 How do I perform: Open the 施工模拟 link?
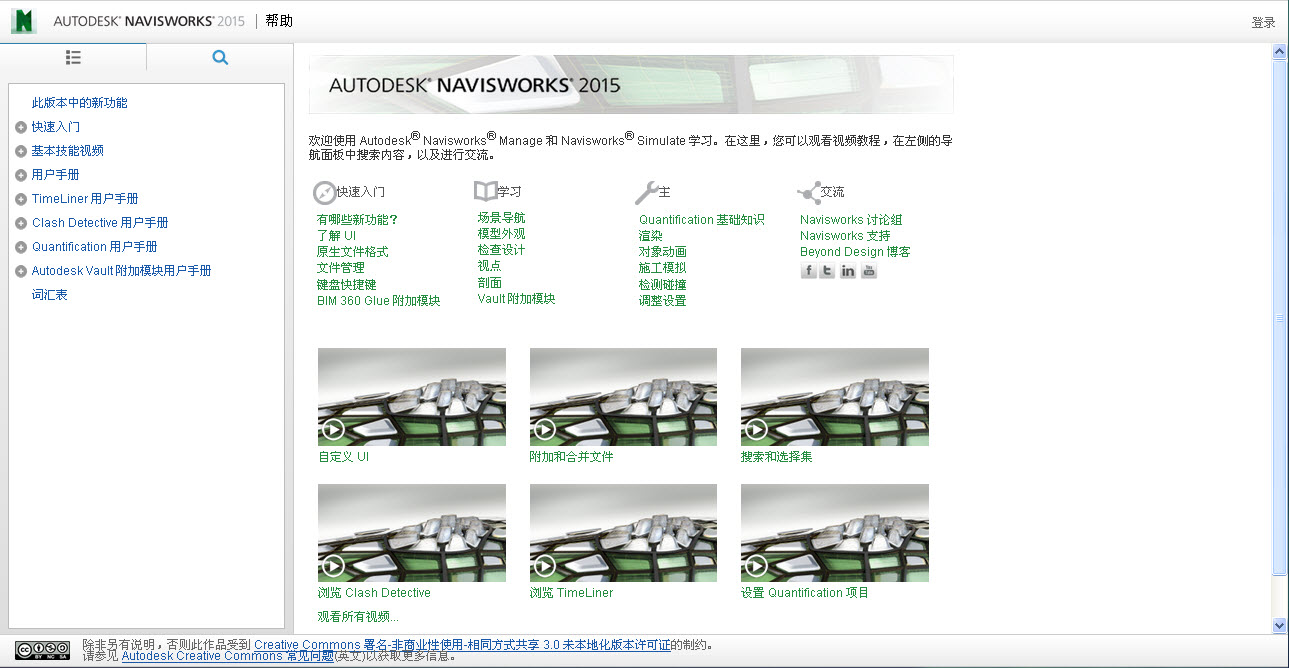click(662, 268)
